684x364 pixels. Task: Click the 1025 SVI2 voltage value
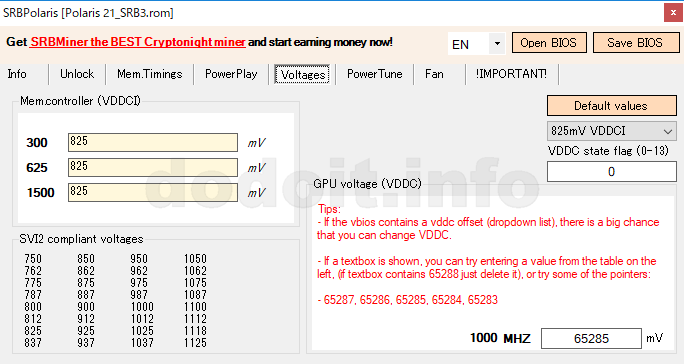click(x=142, y=331)
